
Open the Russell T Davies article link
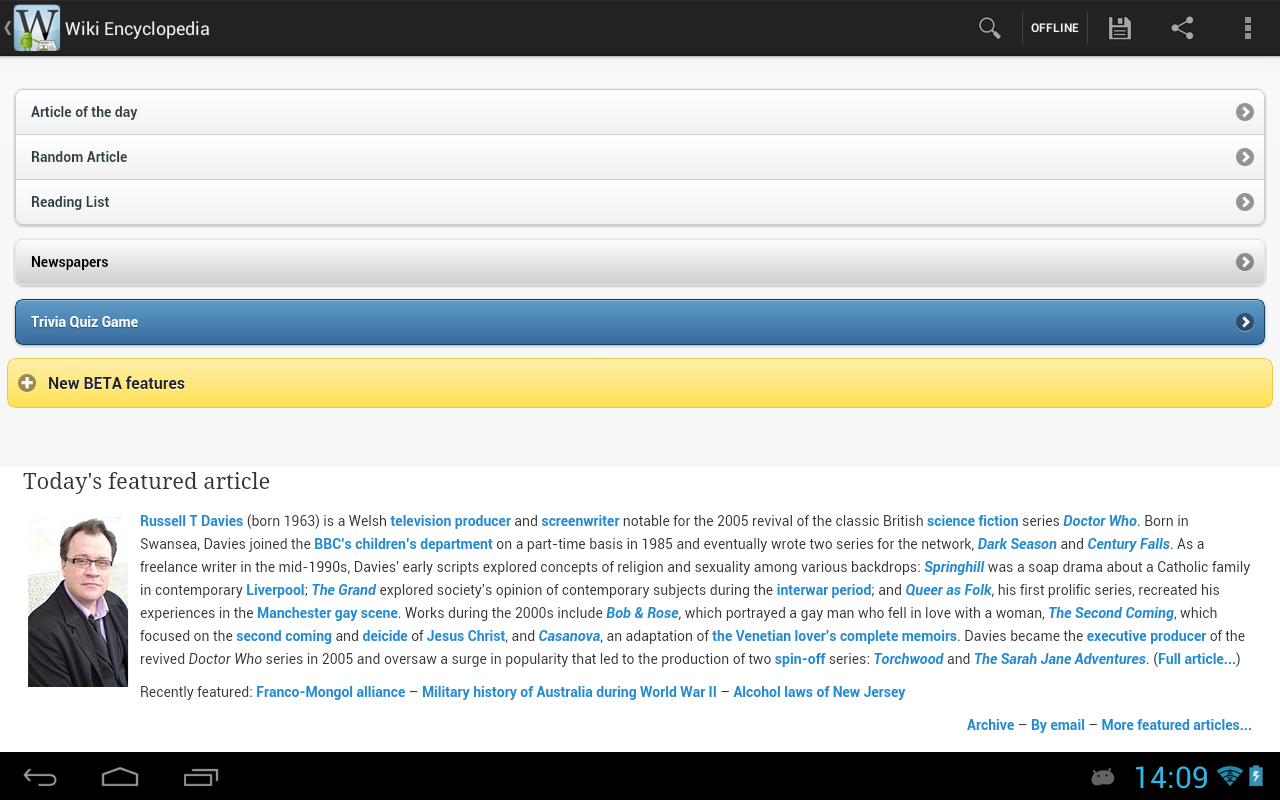(191, 520)
